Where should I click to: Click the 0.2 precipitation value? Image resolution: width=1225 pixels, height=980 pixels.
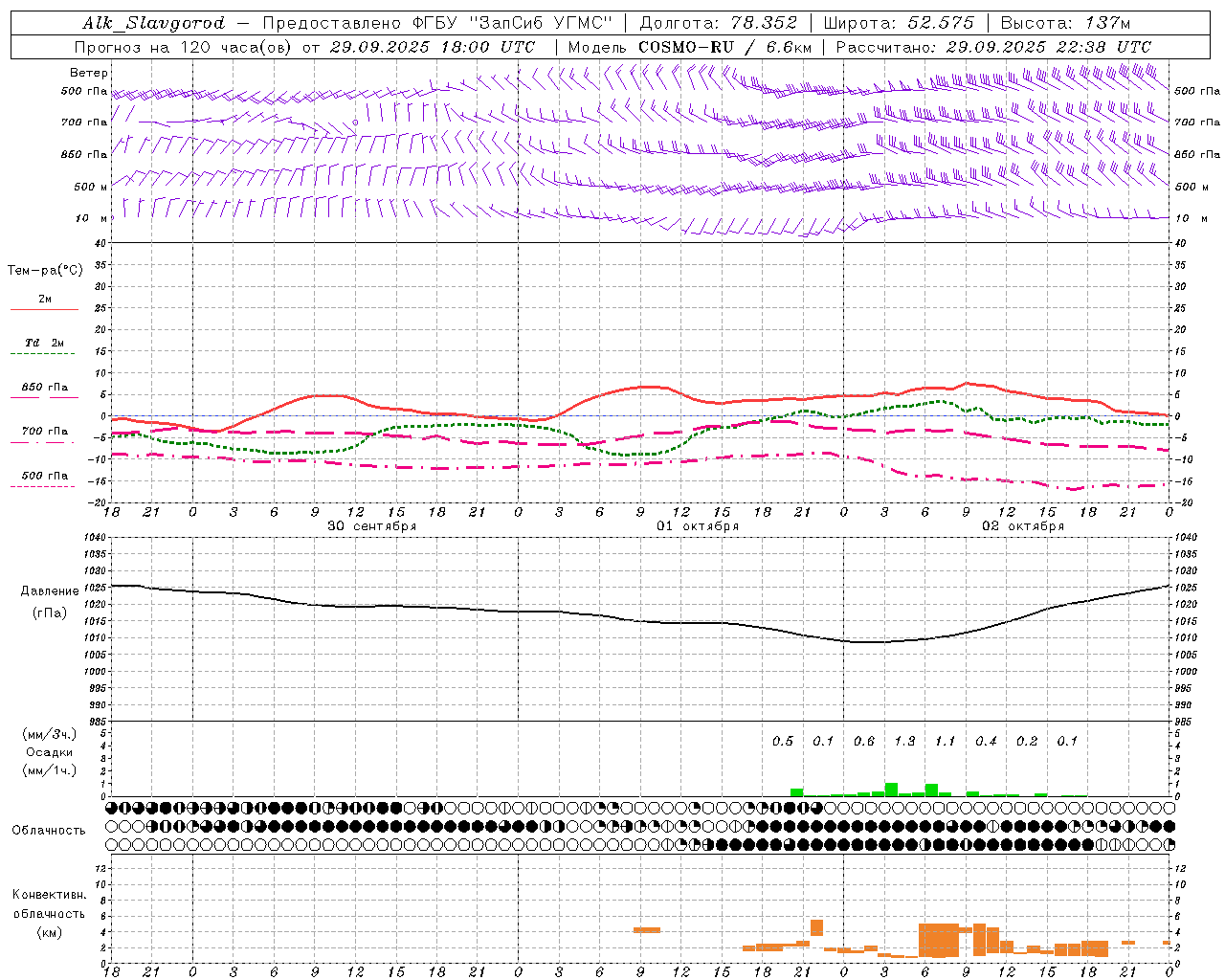[1027, 742]
